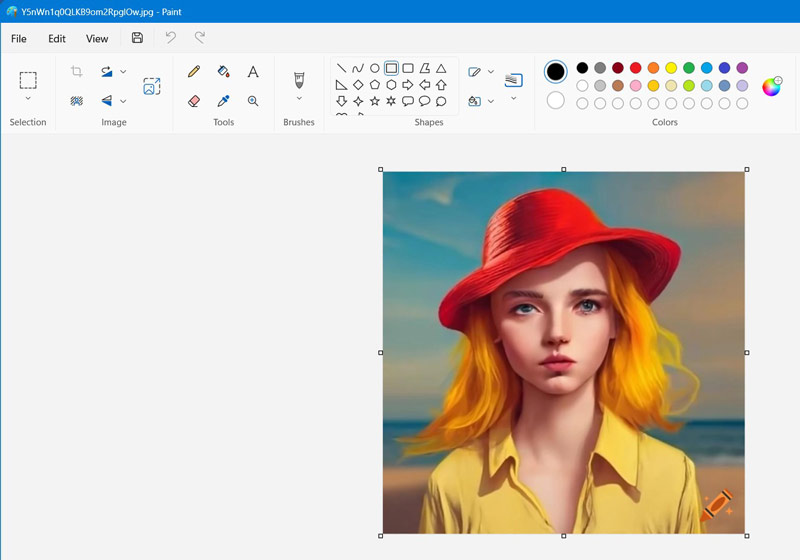Select the Six-point star shape
Screen dimensions: 800x560
pyautogui.click(x=391, y=101)
